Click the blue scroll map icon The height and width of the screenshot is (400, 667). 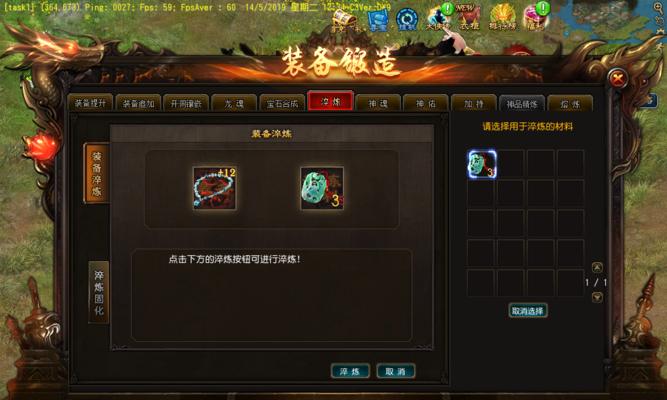coord(377,20)
